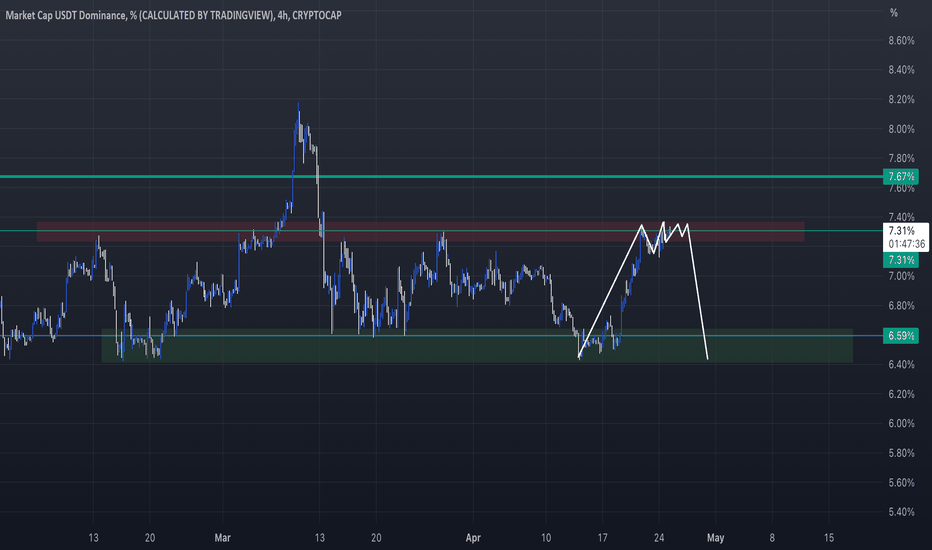932x550 pixels.
Task: Click the 5.60% price axis value
Action: pyautogui.click(x=901, y=482)
